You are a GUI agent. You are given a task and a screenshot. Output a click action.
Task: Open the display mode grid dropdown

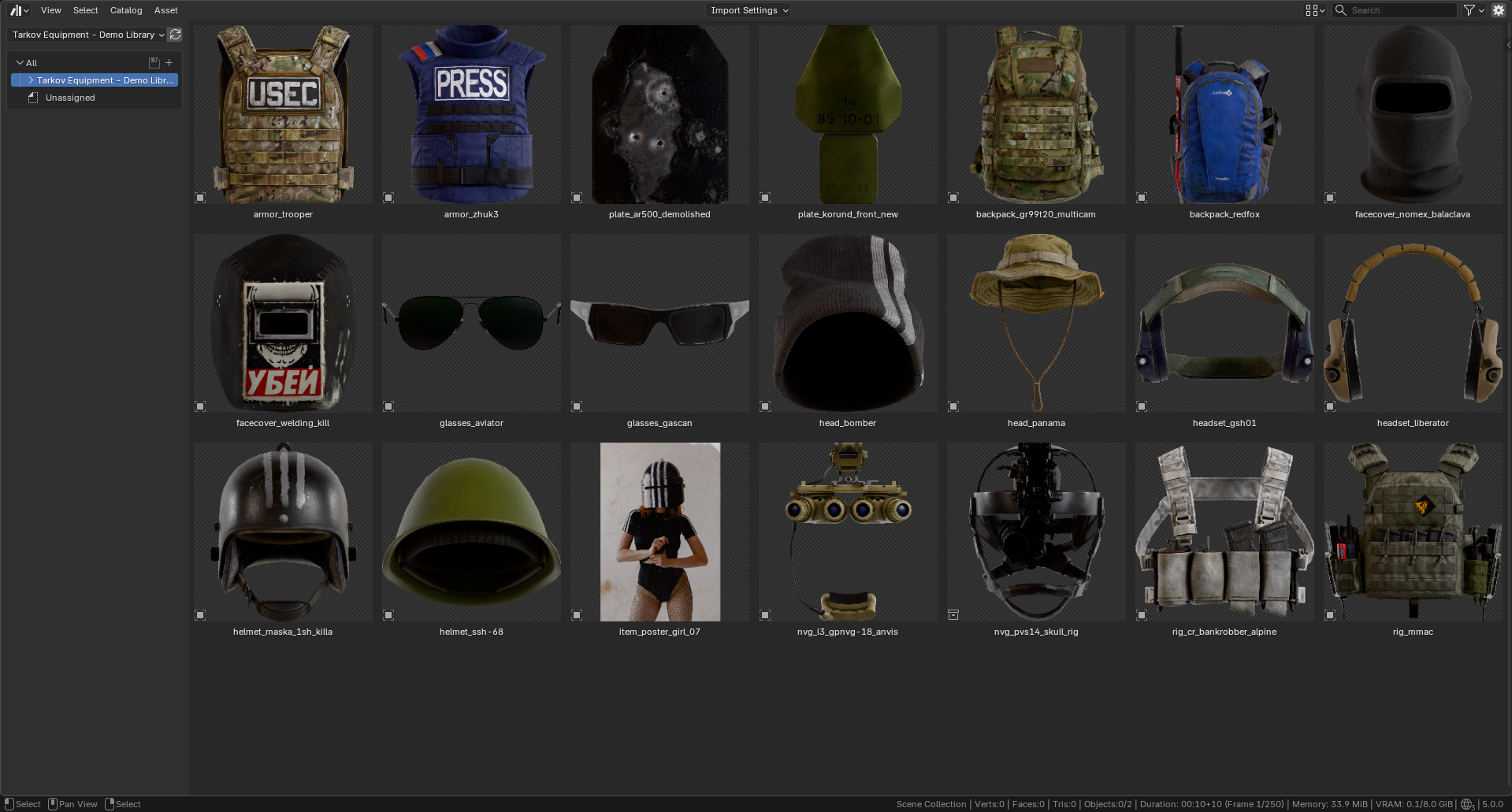pos(1314,10)
